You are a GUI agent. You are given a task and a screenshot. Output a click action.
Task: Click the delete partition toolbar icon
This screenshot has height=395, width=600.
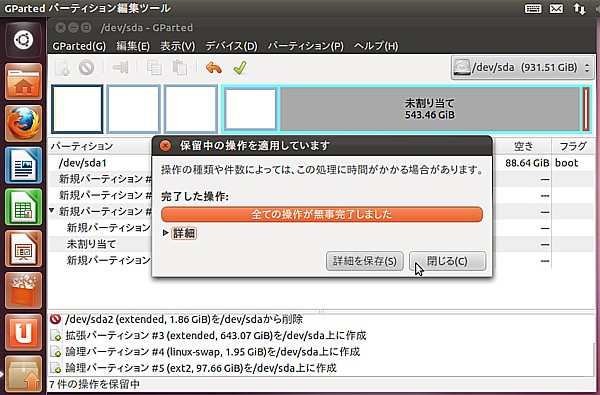(86, 68)
